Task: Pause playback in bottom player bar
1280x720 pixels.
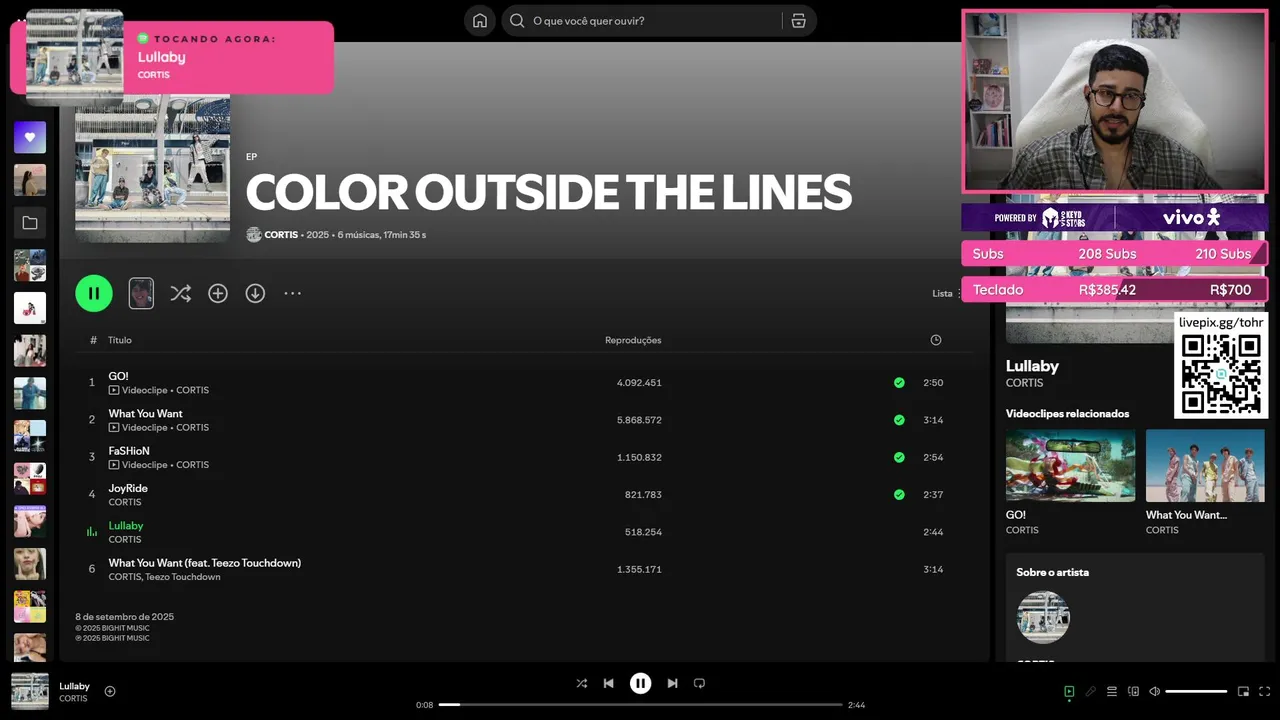Action: (640, 683)
